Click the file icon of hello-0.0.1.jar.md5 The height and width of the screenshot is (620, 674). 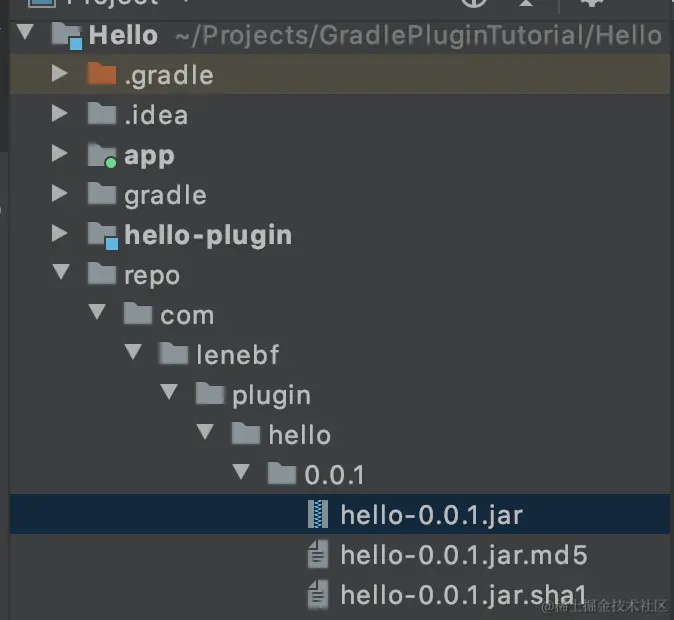tap(318, 554)
